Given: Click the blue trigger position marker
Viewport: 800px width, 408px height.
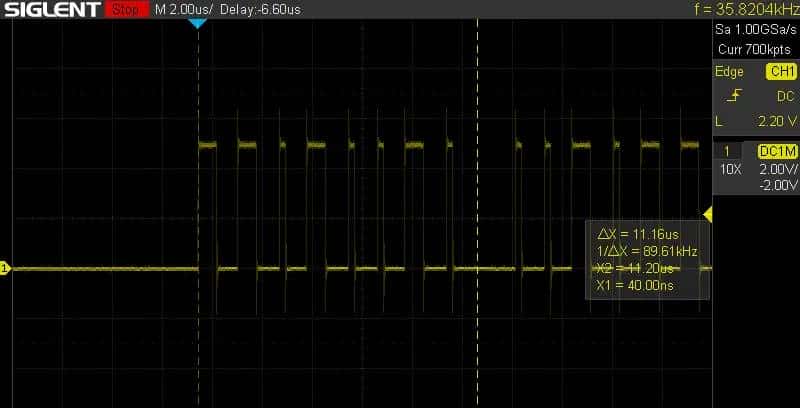Looking at the screenshot, I should click(x=197, y=23).
